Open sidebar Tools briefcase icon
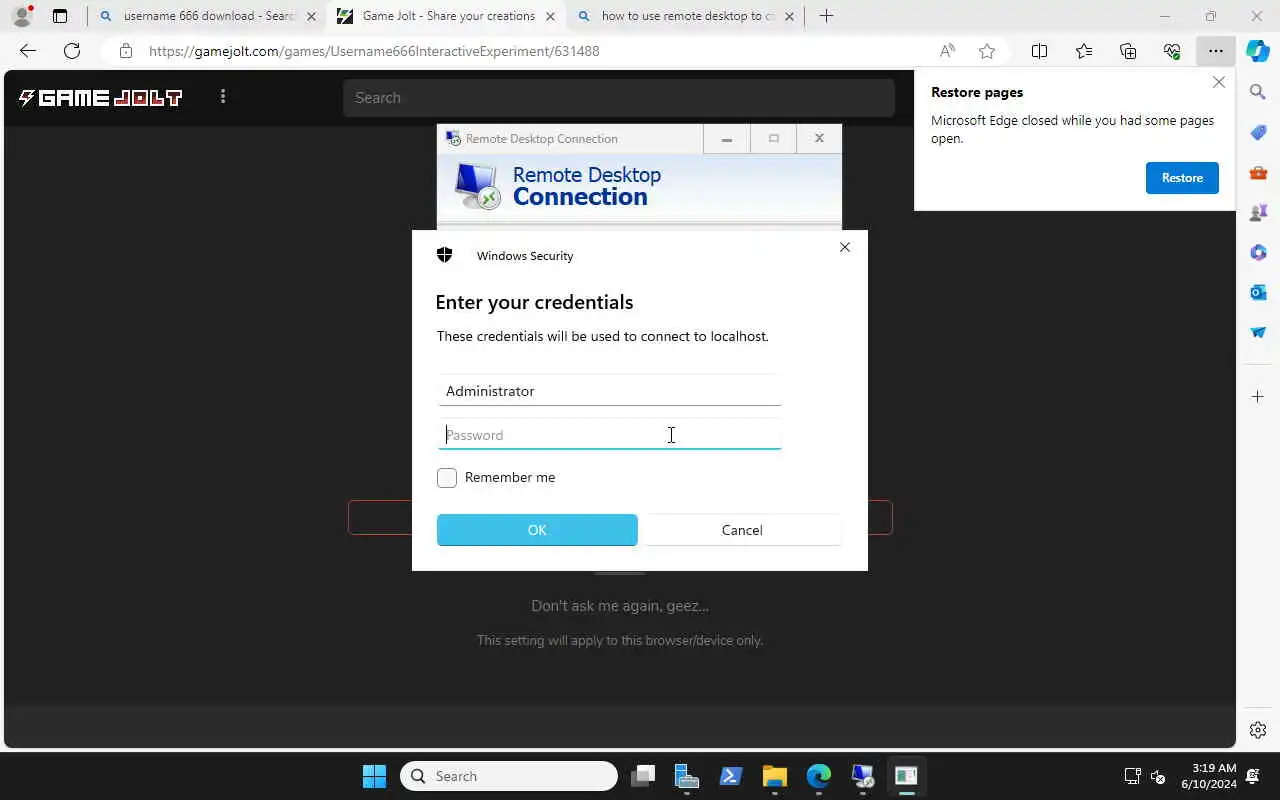The image size is (1280, 800). 1258,172
